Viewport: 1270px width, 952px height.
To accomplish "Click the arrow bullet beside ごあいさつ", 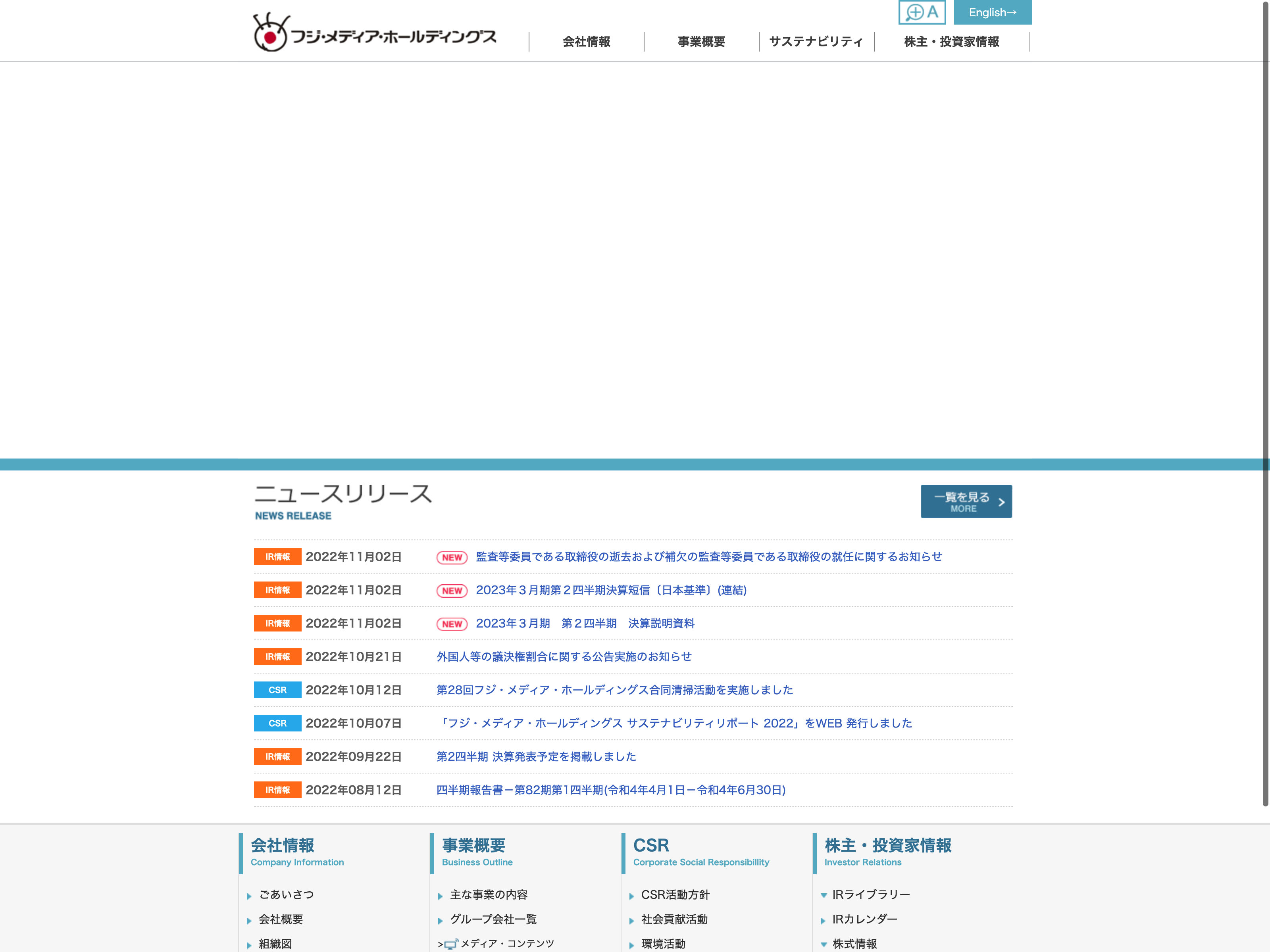I will point(249,896).
